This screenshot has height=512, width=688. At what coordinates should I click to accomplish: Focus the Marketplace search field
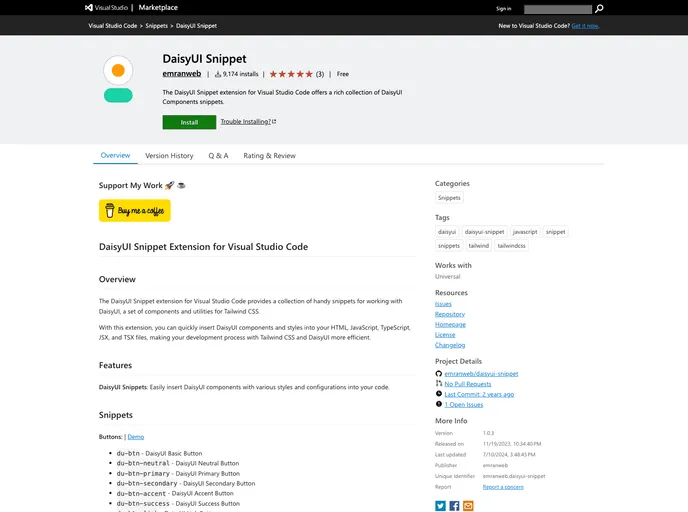pyautogui.click(x=558, y=9)
